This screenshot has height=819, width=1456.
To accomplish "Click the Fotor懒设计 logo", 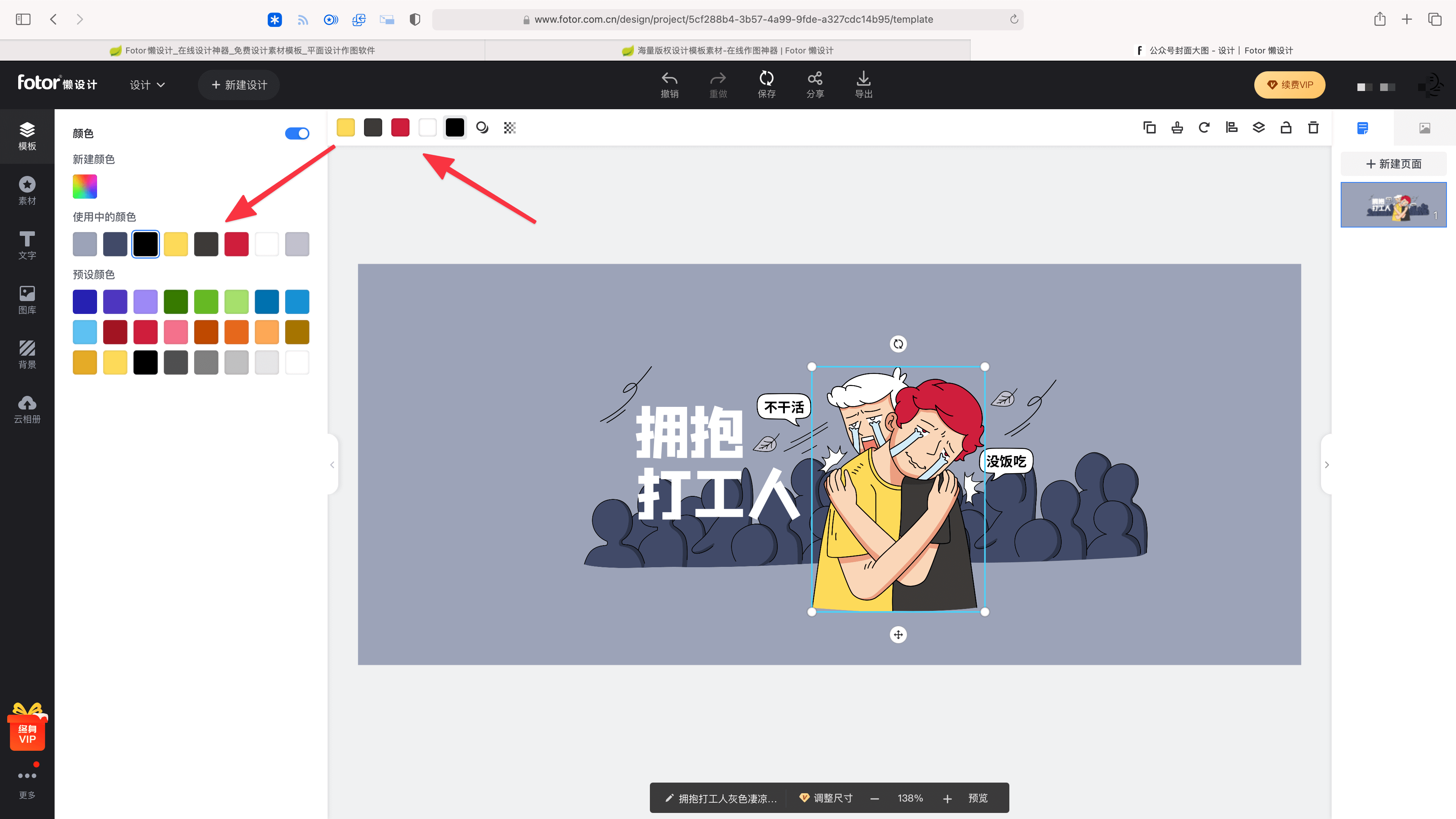I will point(57,83).
